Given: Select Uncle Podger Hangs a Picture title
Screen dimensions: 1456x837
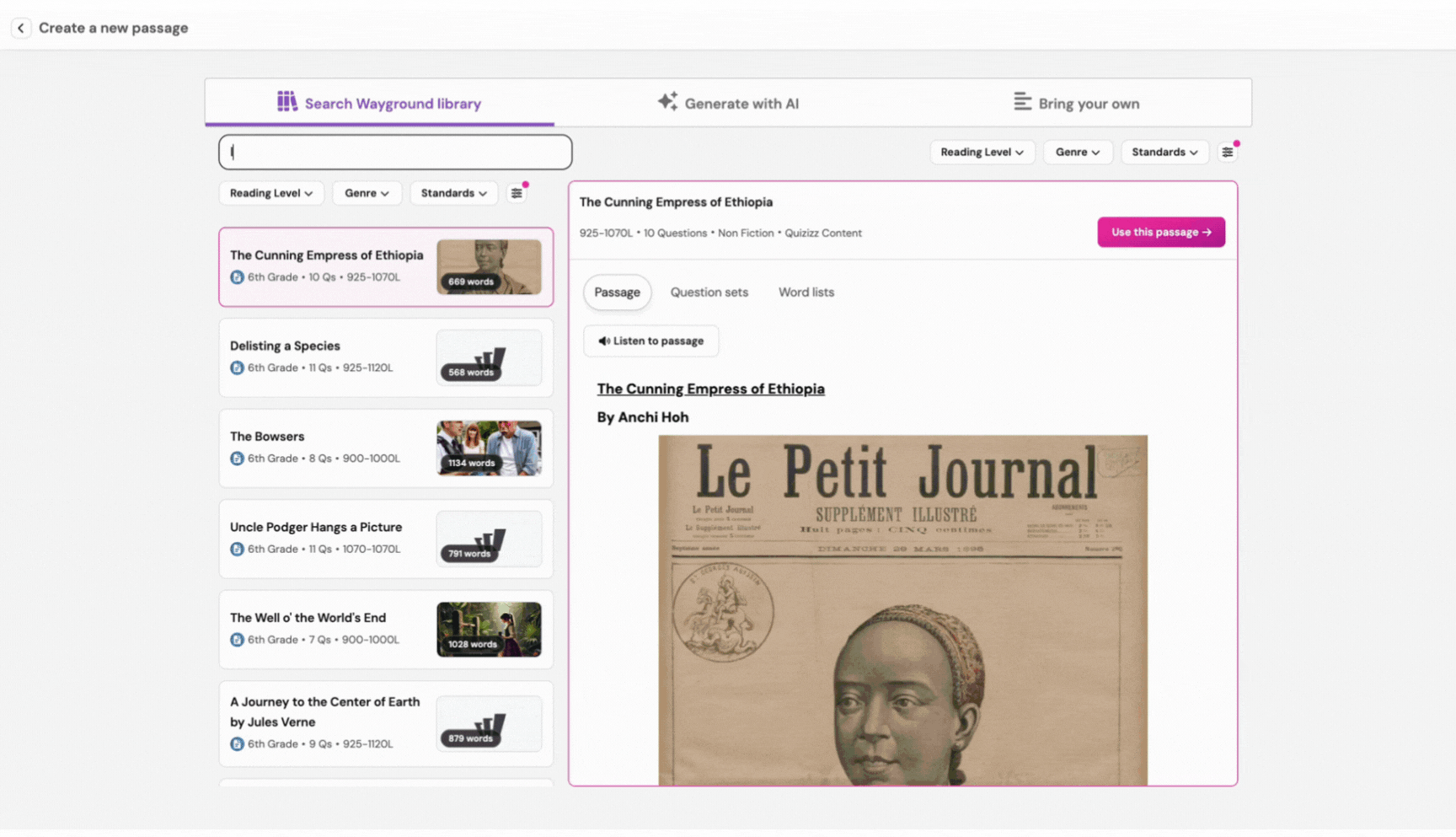Looking at the screenshot, I should click(x=316, y=527).
